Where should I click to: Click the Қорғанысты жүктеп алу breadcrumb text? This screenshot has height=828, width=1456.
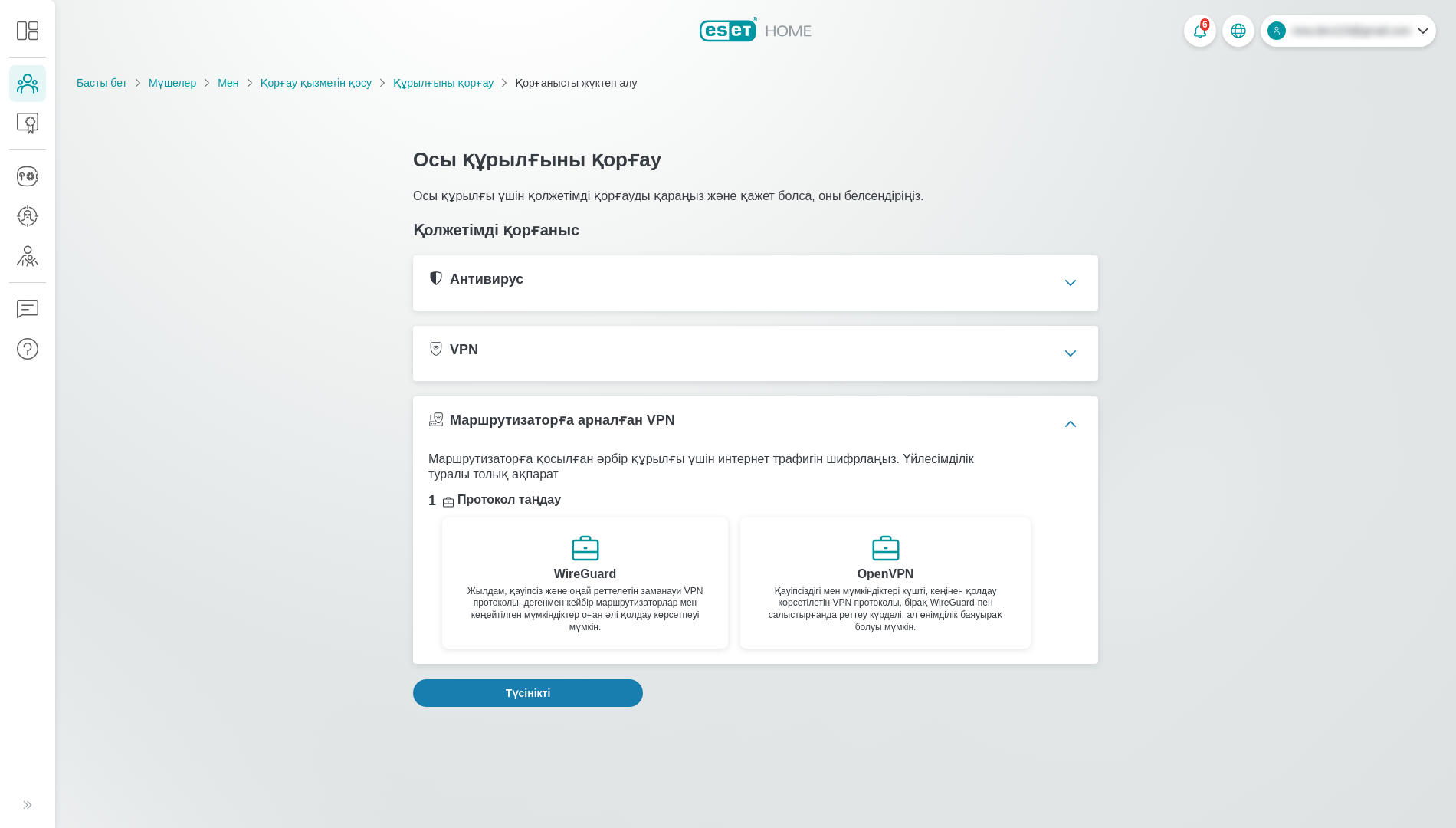coord(576,83)
